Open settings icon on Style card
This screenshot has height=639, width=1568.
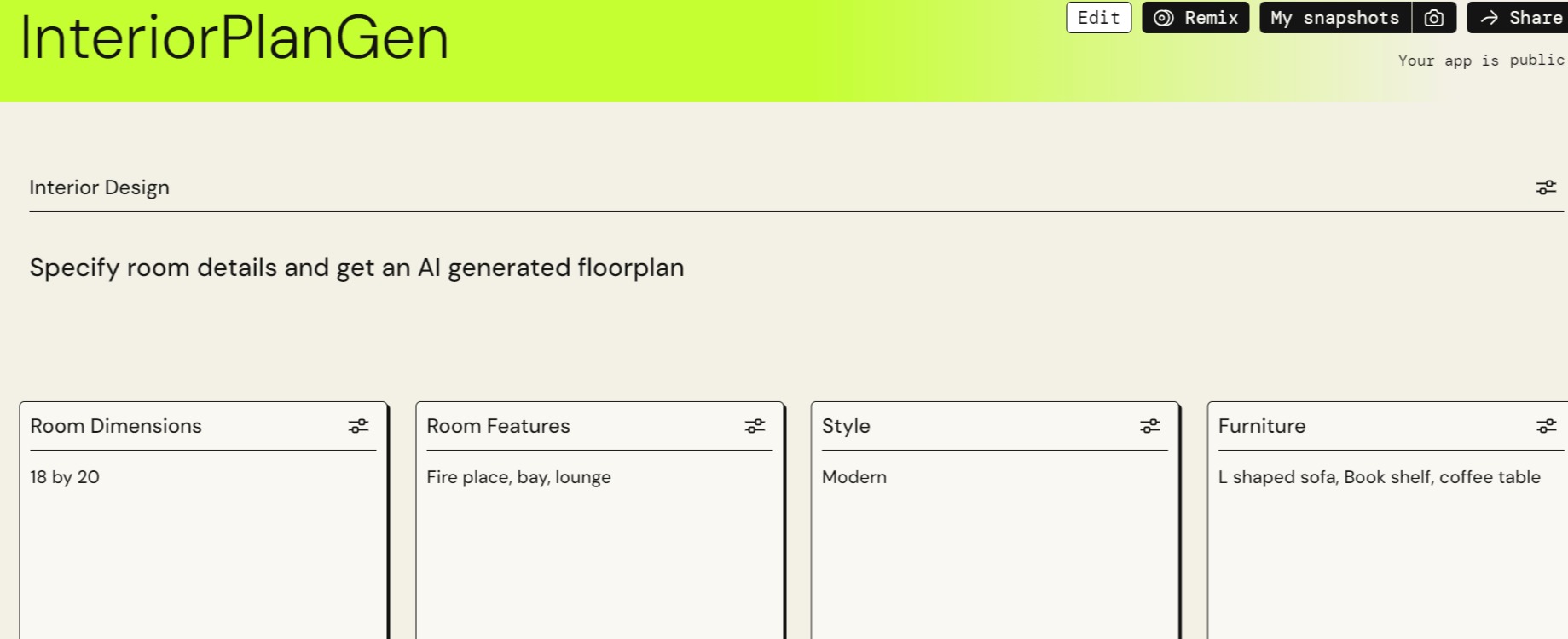pyautogui.click(x=1150, y=426)
